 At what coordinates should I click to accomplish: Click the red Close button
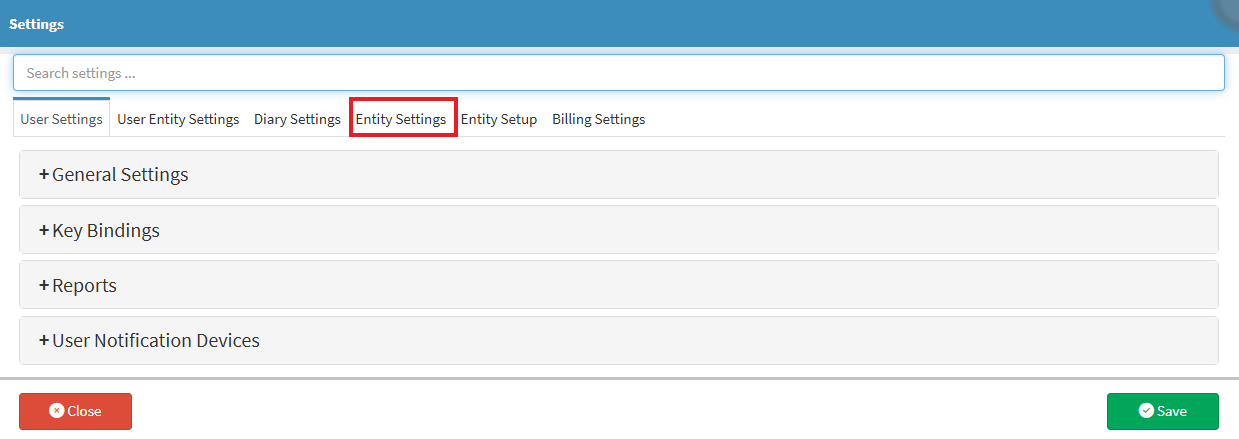76,411
